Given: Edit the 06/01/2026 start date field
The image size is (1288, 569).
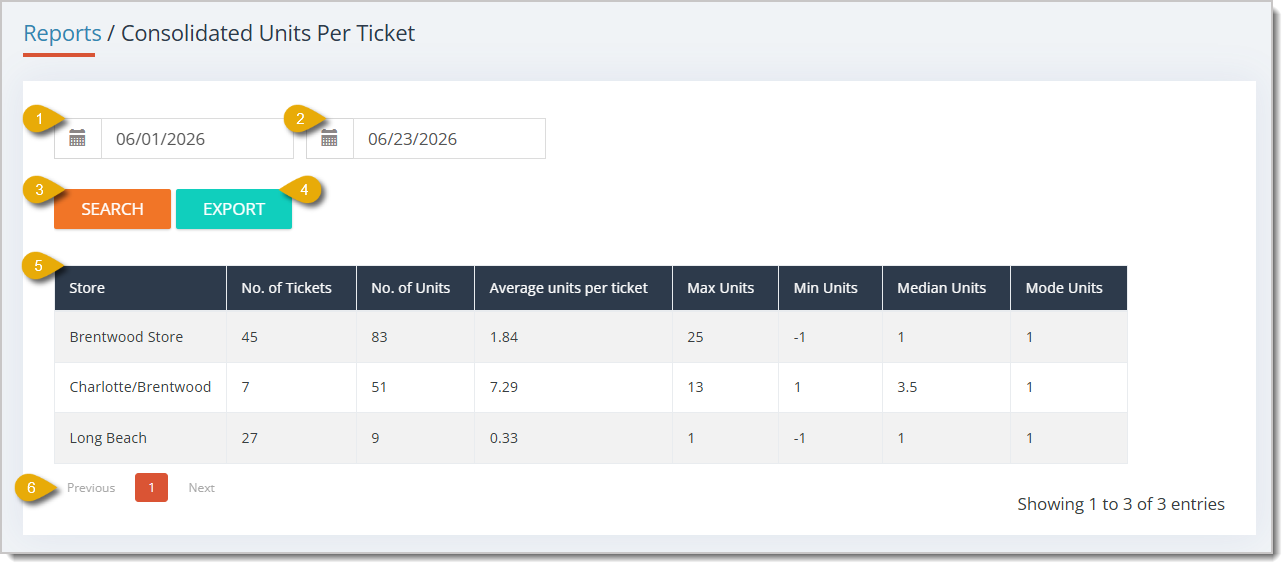Looking at the screenshot, I should (x=197, y=139).
